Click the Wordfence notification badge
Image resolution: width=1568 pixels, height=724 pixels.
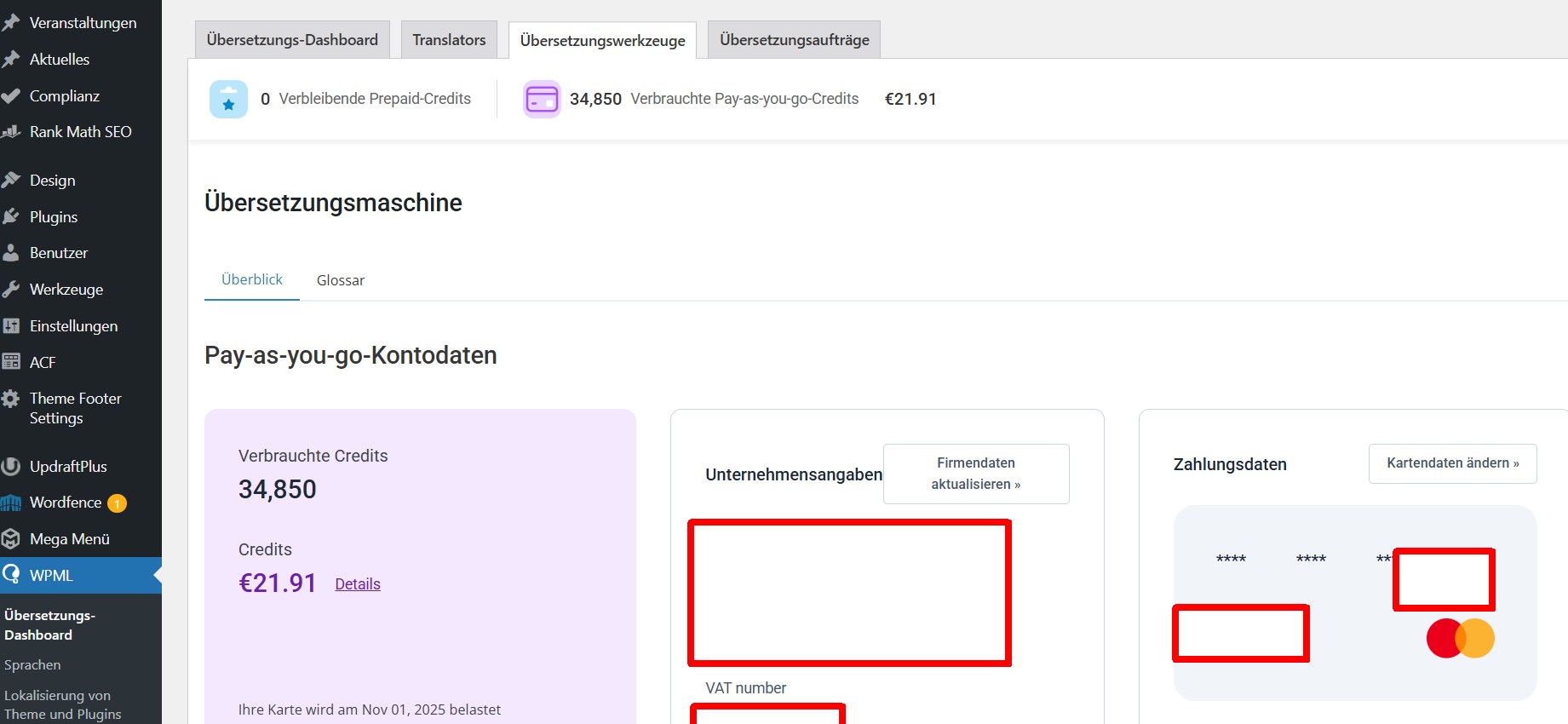[117, 503]
